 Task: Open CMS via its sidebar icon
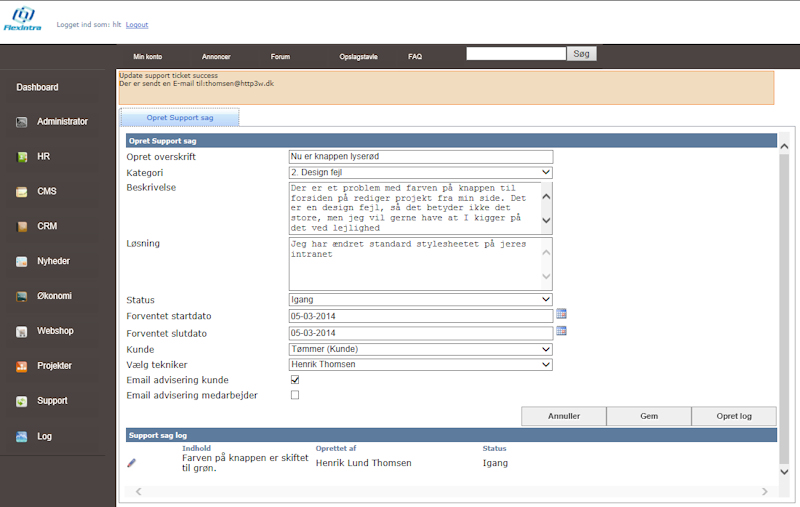click(21, 192)
